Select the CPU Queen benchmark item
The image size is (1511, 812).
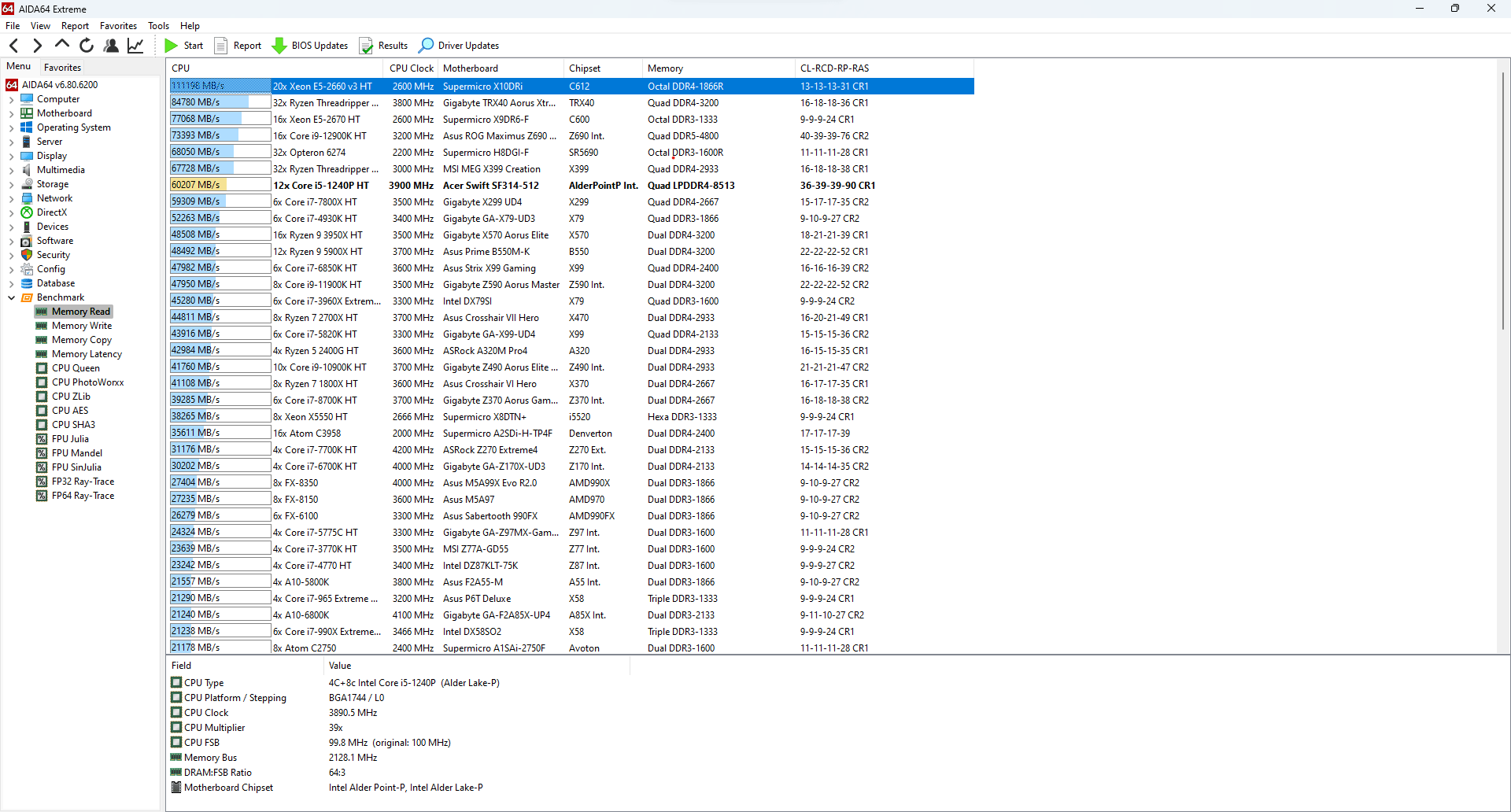76,368
